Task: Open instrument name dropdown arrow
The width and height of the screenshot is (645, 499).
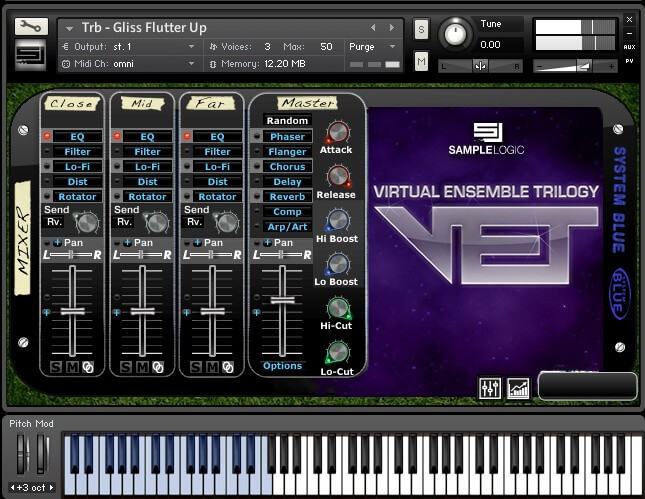Action: (x=70, y=29)
